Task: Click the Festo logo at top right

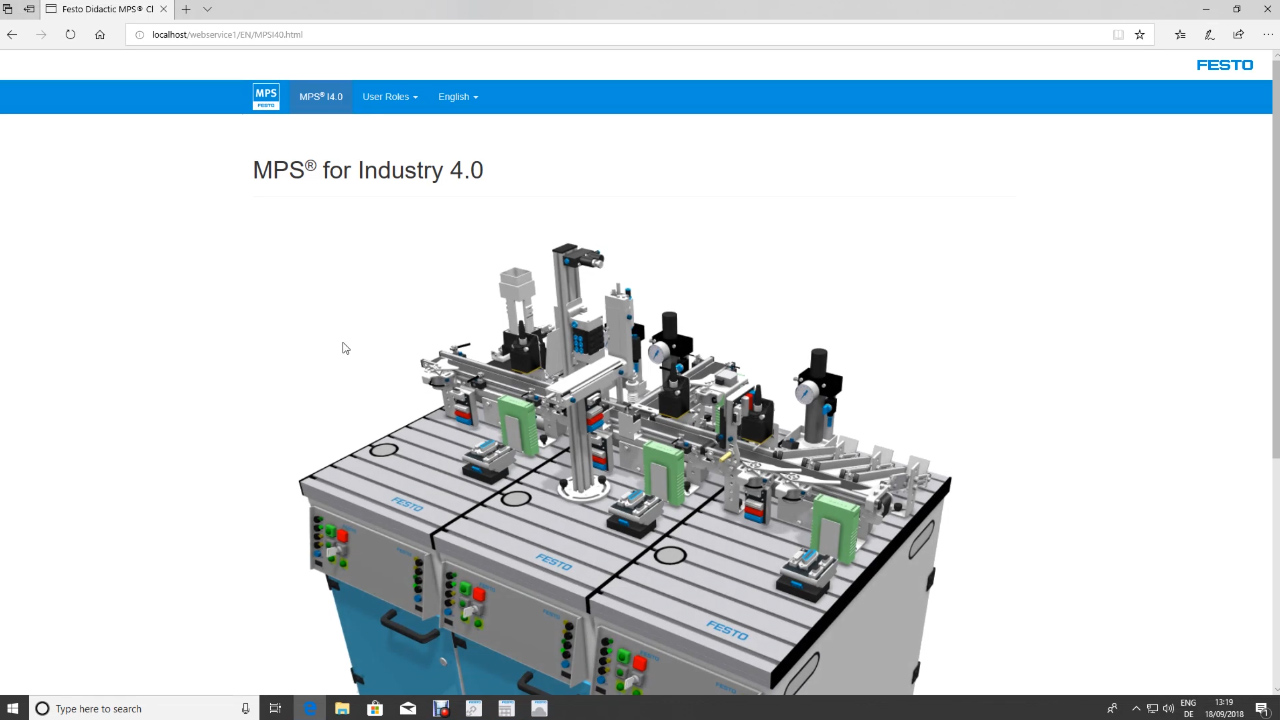Action: tap(1224, 65)
